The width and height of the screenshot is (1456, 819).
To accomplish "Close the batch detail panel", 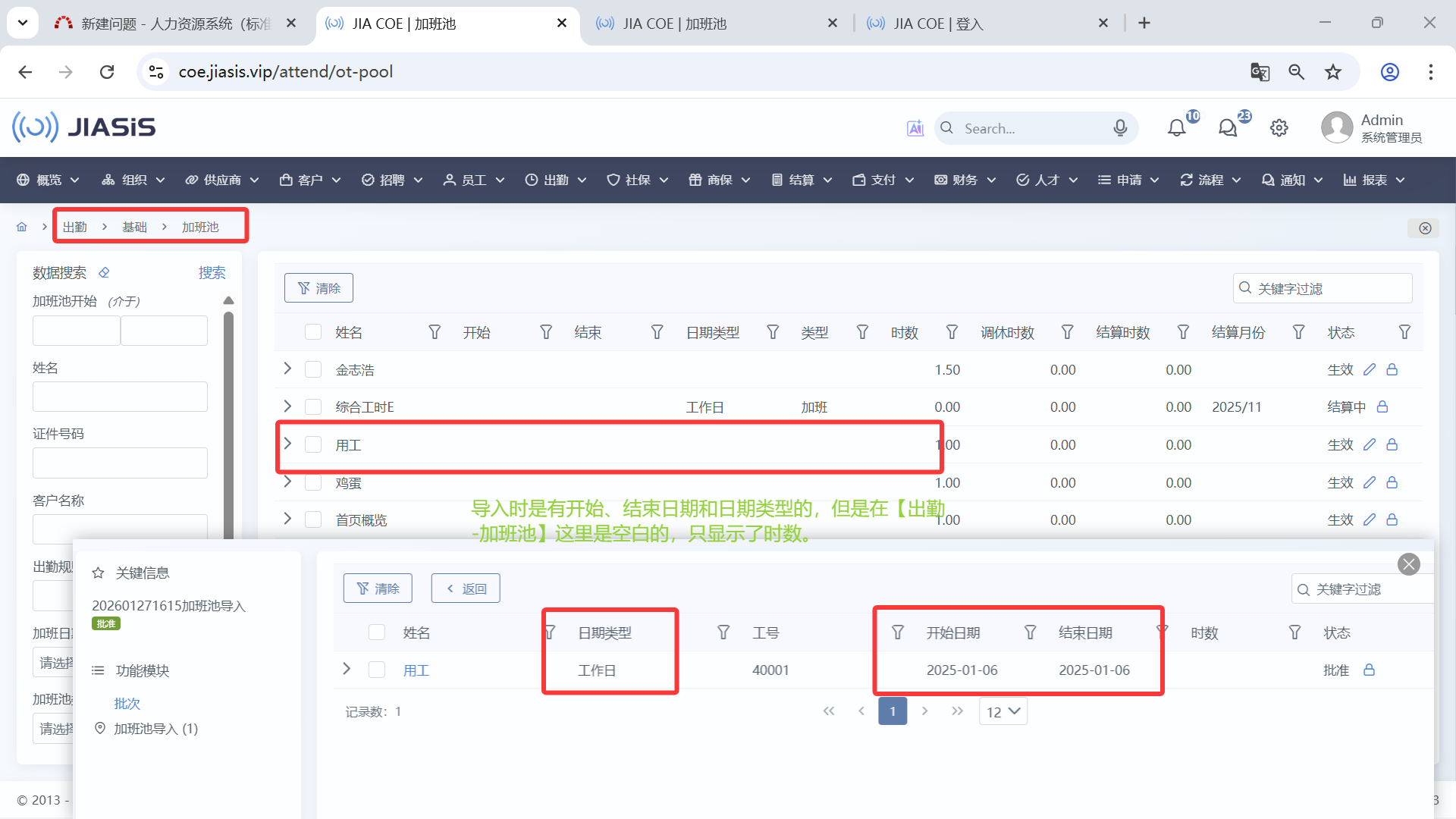I will pos(1408,564).
